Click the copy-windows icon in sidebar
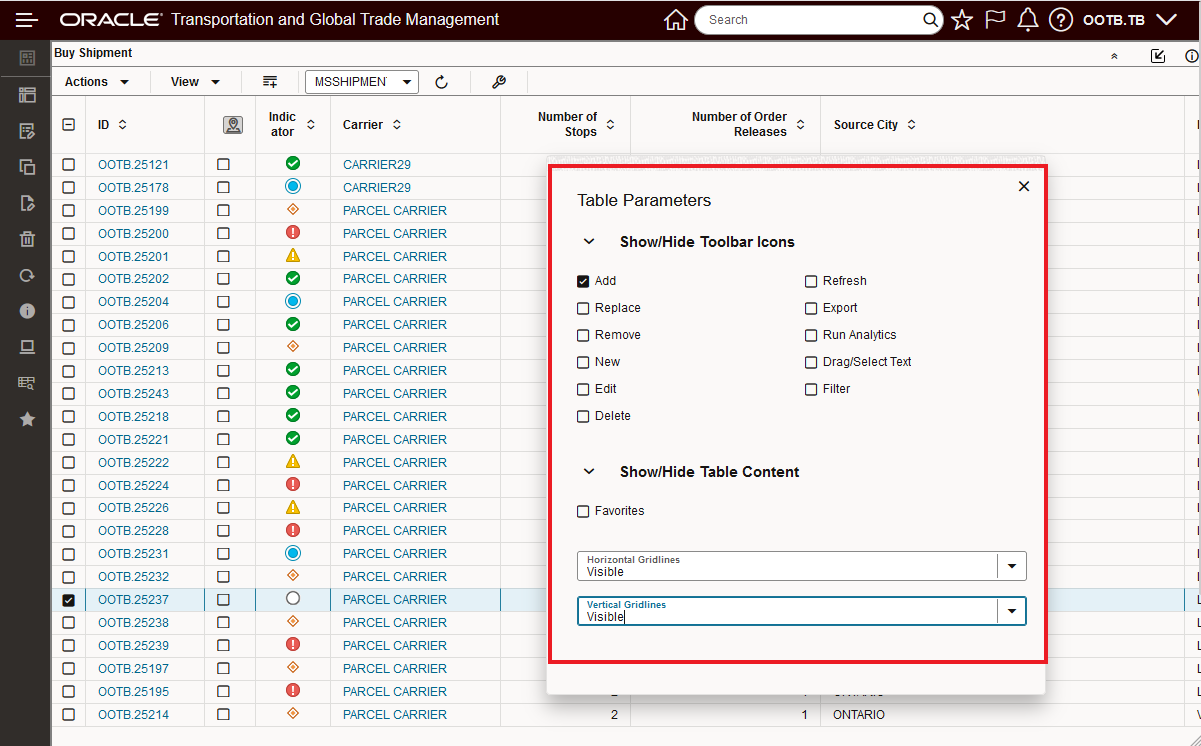The width and height of the screenshot is (1201, 746). tap(27, 167)
